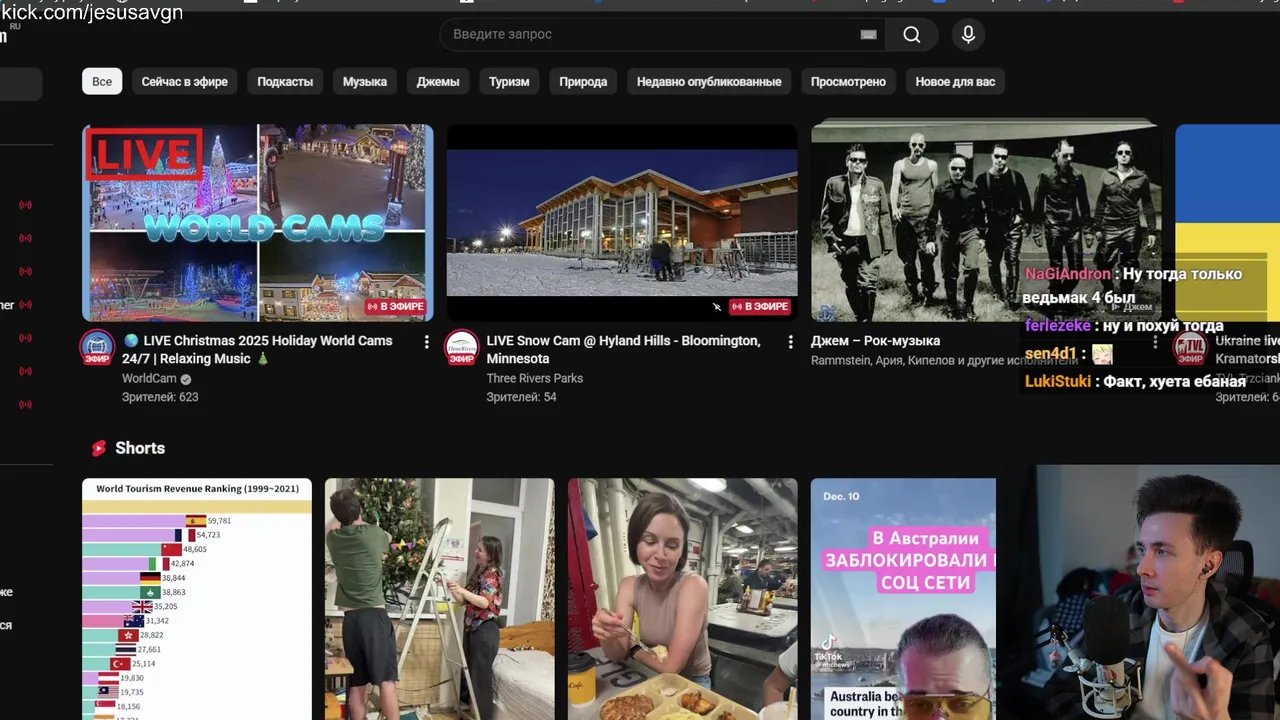Open options menu for LIVE Snow Cam video
The image size is (1280, 720).
point(790,342)
